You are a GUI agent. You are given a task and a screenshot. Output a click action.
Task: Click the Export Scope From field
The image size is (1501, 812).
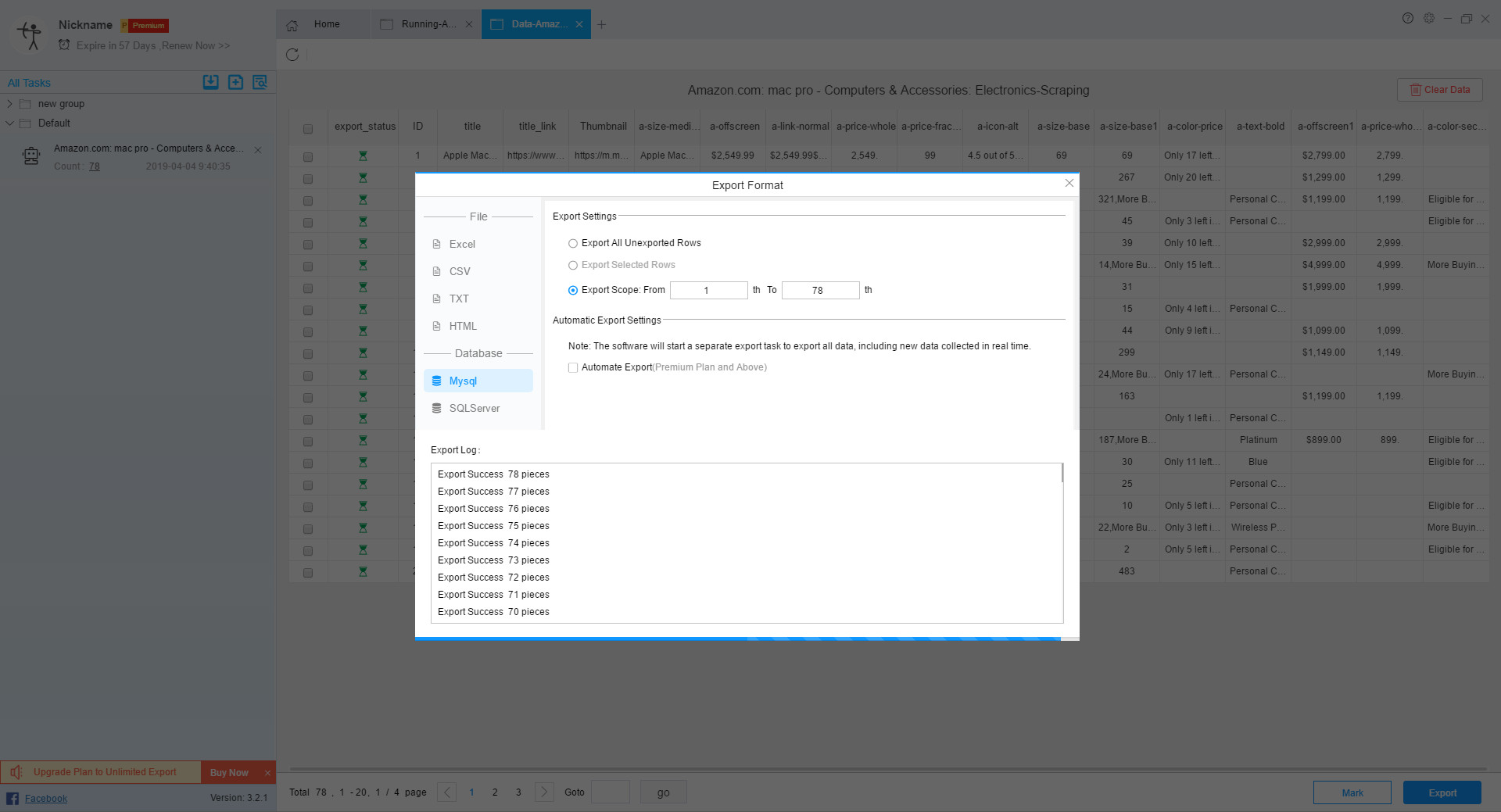[708, 290]
